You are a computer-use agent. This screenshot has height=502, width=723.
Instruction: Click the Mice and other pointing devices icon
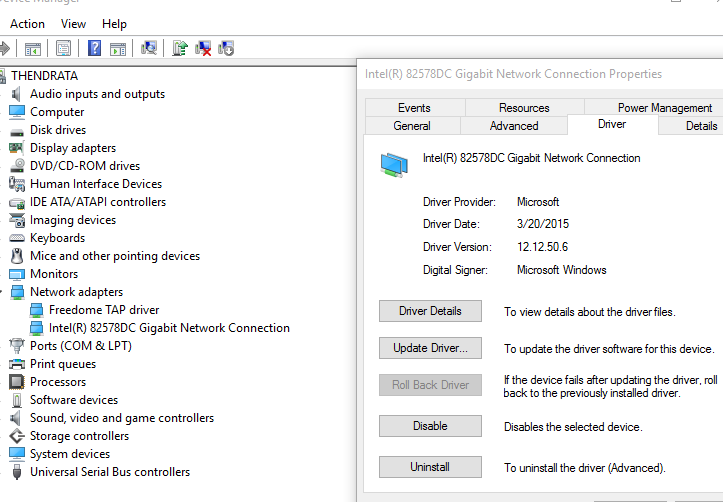coord(17,256)
